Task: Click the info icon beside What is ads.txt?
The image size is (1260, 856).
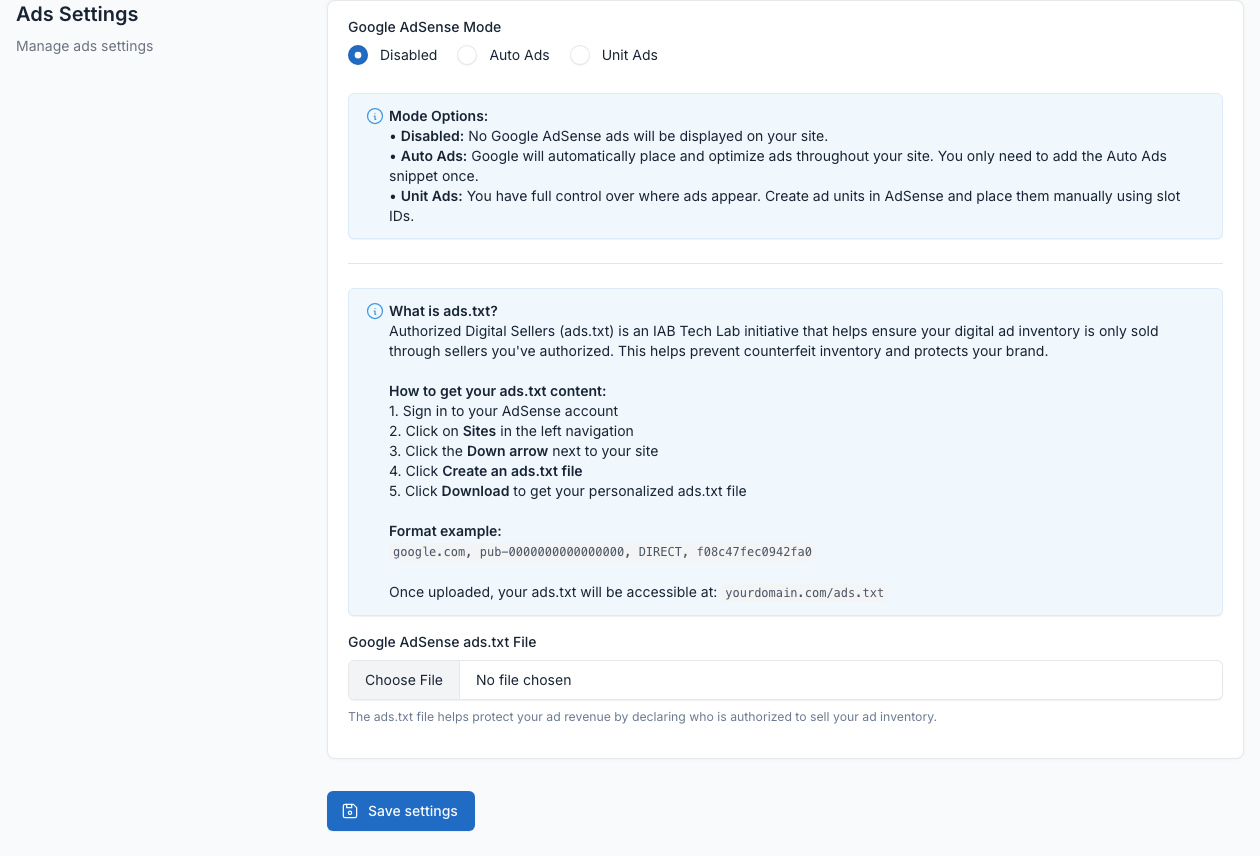Action: (x=375, y=311)
